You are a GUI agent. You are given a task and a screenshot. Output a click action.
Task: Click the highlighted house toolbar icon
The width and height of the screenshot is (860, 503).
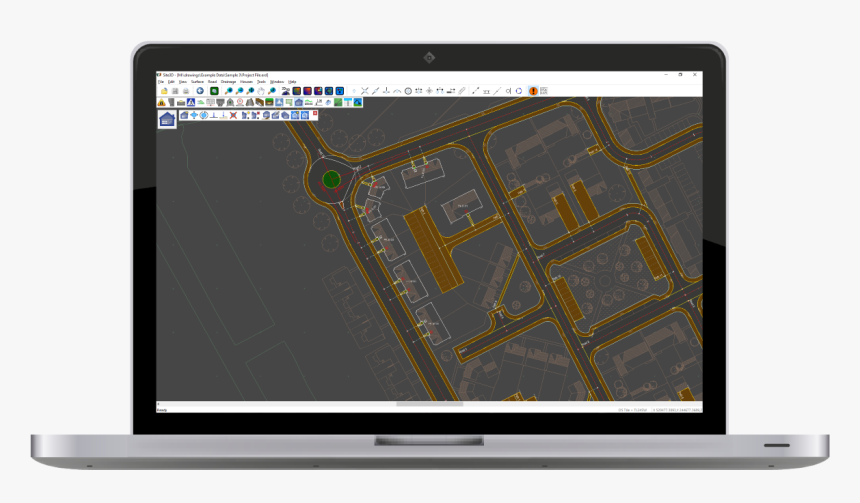click(298, 102)
